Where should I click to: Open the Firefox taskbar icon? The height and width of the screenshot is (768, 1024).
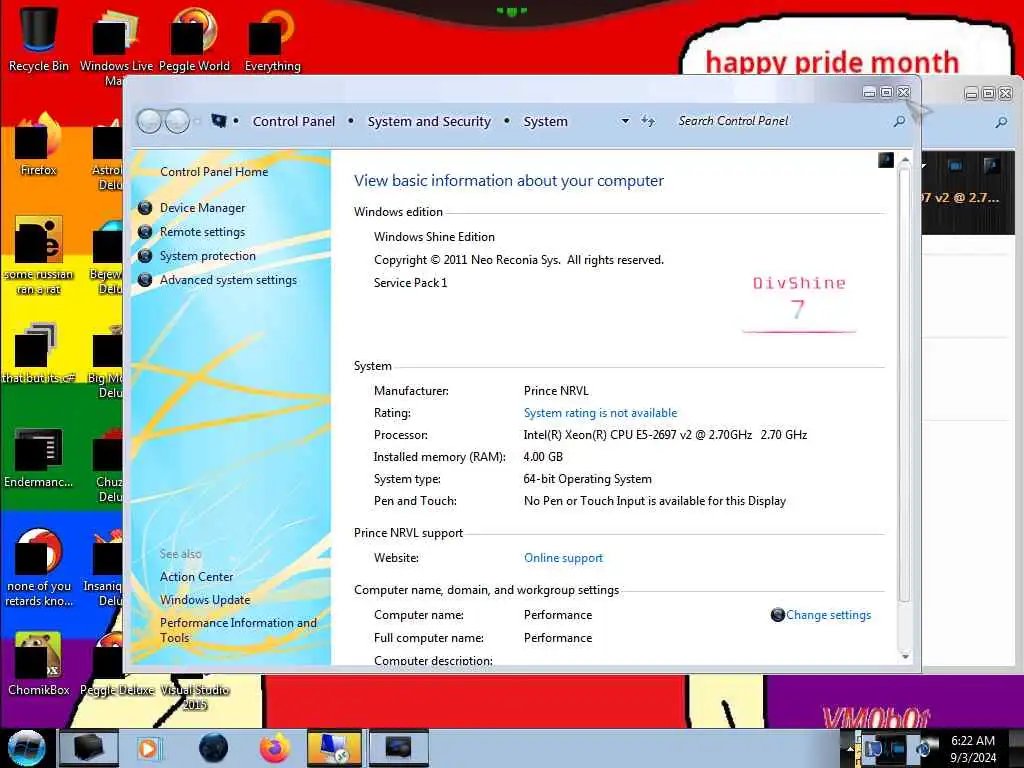coord(275,748)
